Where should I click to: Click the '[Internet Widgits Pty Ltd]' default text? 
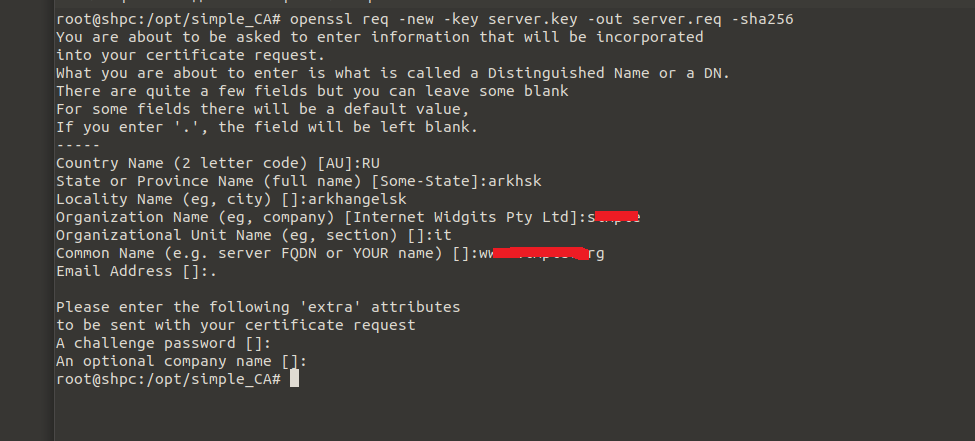click(x=463, y=217)
